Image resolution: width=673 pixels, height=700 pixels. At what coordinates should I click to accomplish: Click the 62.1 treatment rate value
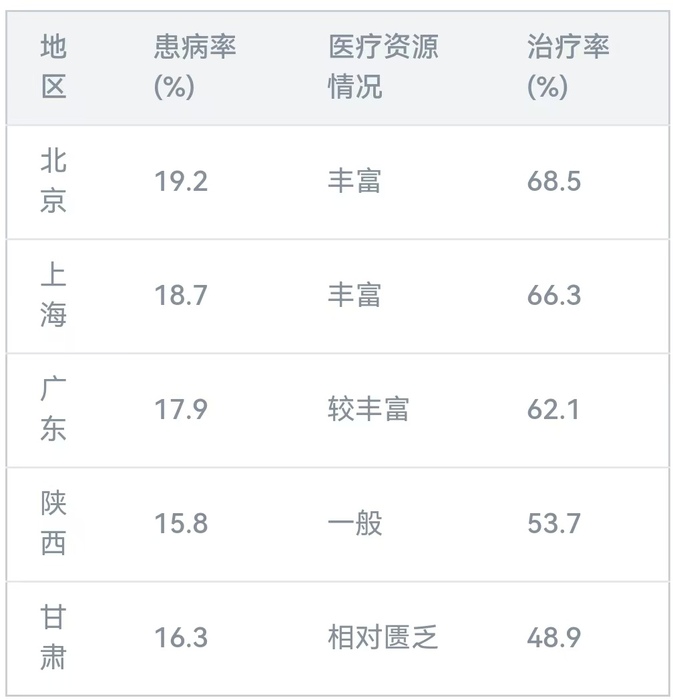(553, 409)
